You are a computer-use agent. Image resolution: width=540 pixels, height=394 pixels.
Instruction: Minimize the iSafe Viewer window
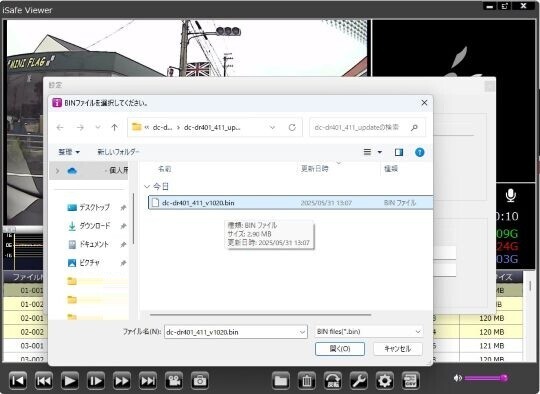[x=490, y=6]
